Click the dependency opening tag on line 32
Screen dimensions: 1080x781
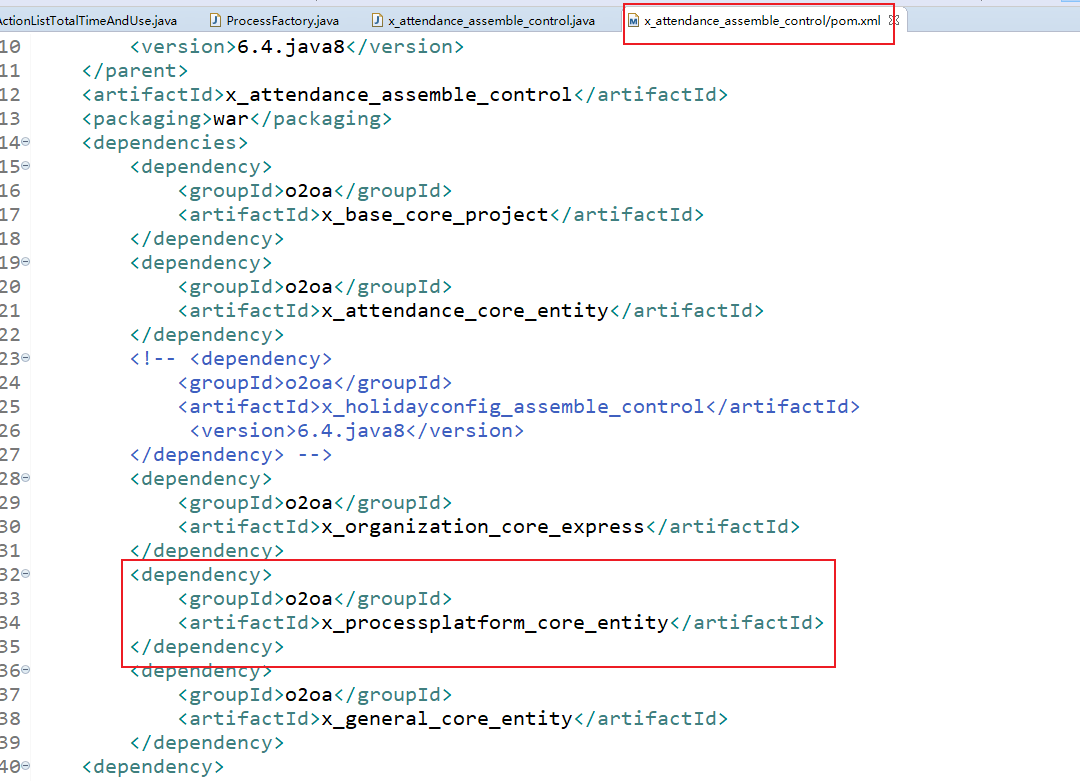click(x=201, y=575)
